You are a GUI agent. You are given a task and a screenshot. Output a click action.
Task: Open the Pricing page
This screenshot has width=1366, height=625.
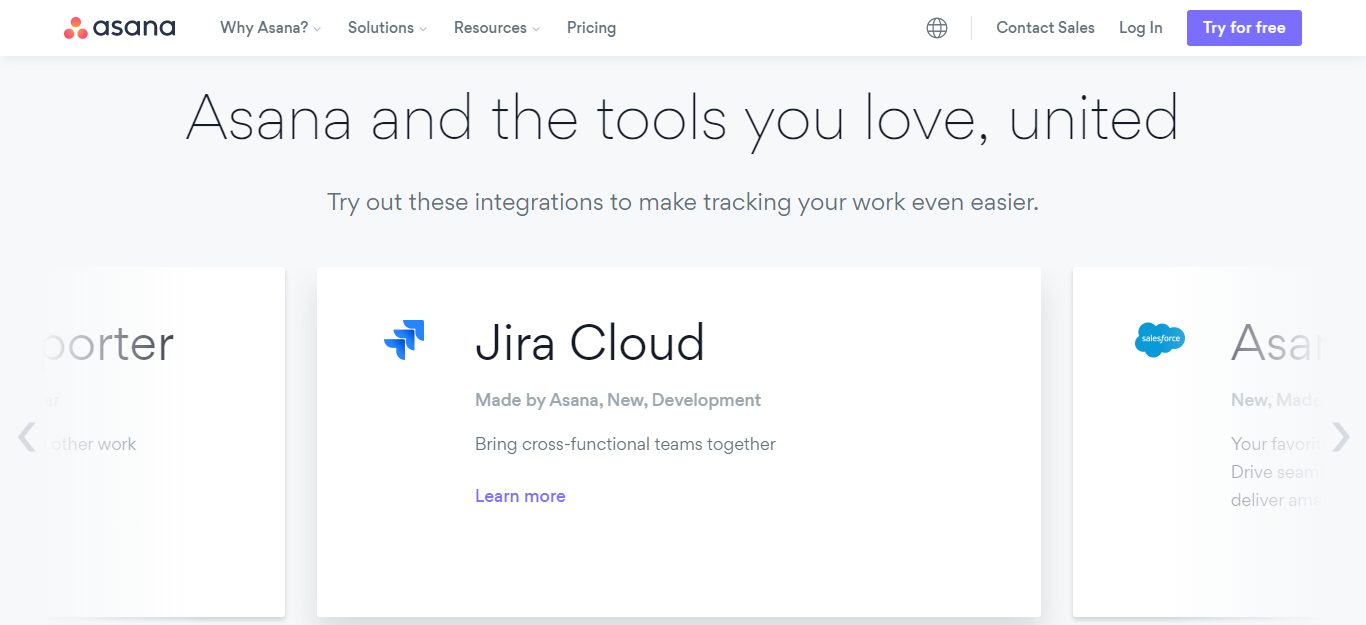(591, 28)
